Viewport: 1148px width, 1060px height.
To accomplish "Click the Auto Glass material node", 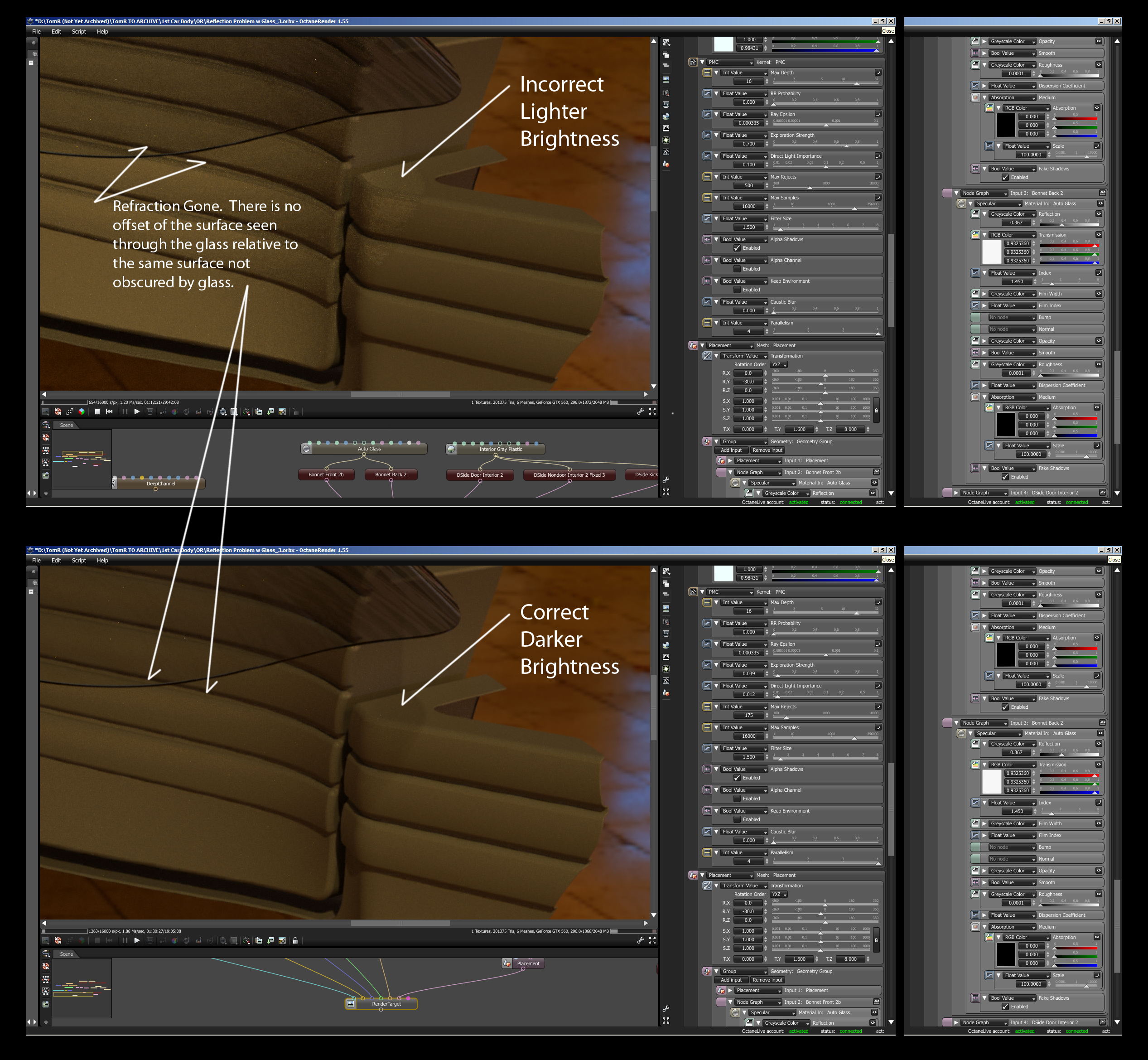I will tap(369, 449).
